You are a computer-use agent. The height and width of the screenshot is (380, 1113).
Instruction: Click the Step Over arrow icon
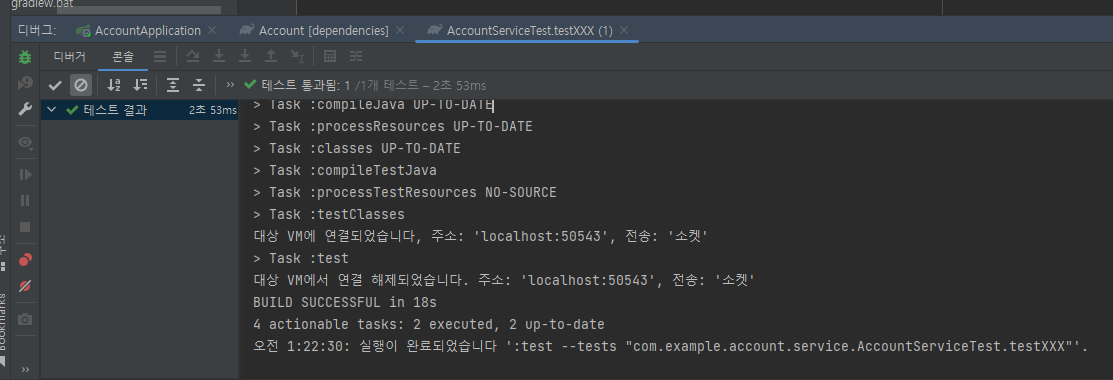(219, 56)
